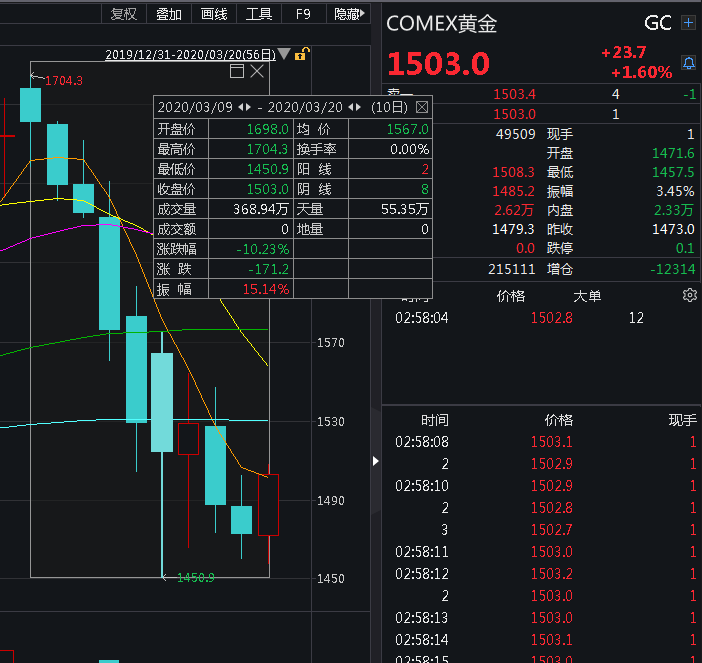Click the 昨收 value 1473.0

pos(673,229)
